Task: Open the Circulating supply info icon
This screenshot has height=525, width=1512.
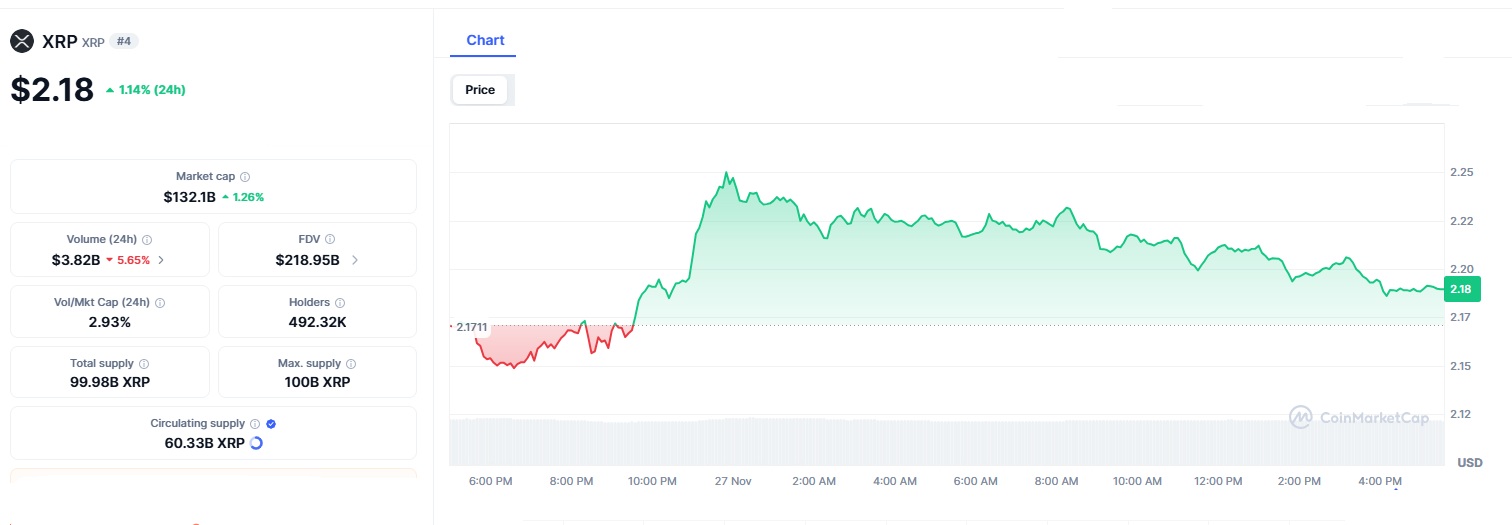Action: point(255,424)
